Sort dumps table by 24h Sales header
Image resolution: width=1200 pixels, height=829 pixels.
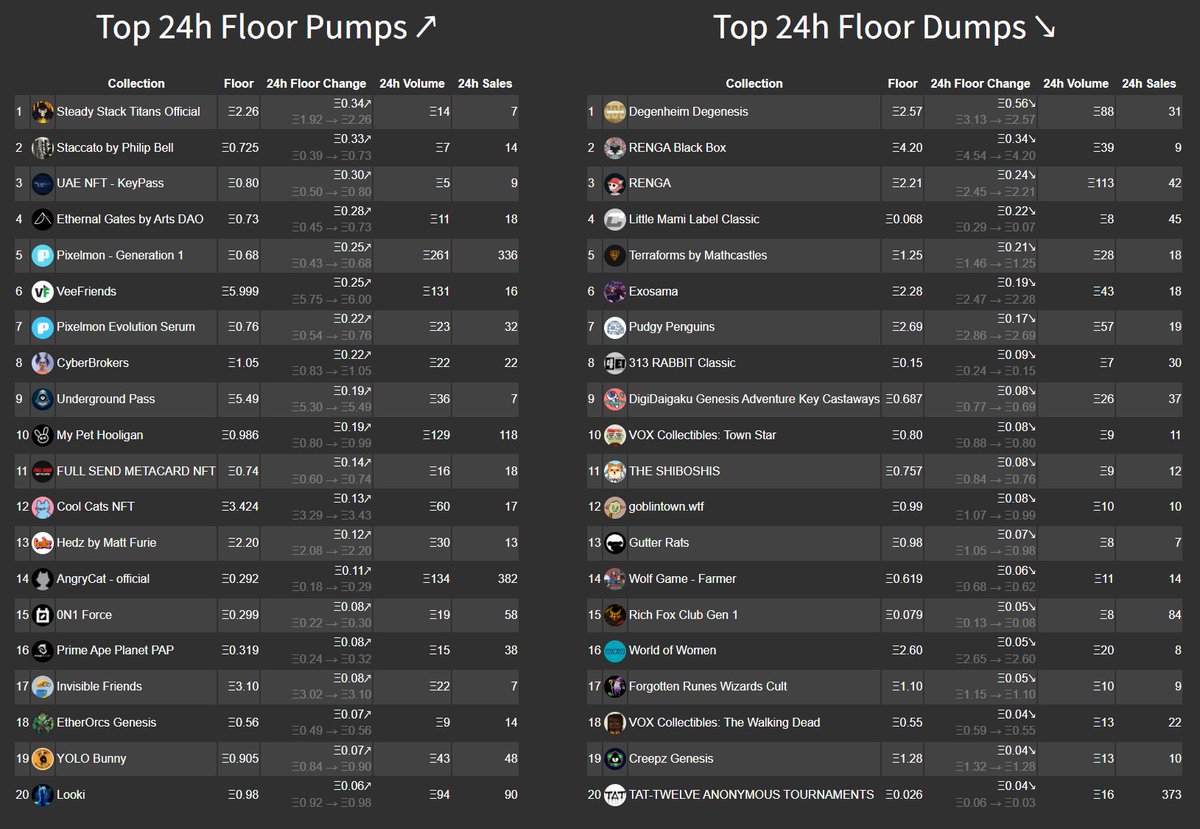(x=1149, y=84)
